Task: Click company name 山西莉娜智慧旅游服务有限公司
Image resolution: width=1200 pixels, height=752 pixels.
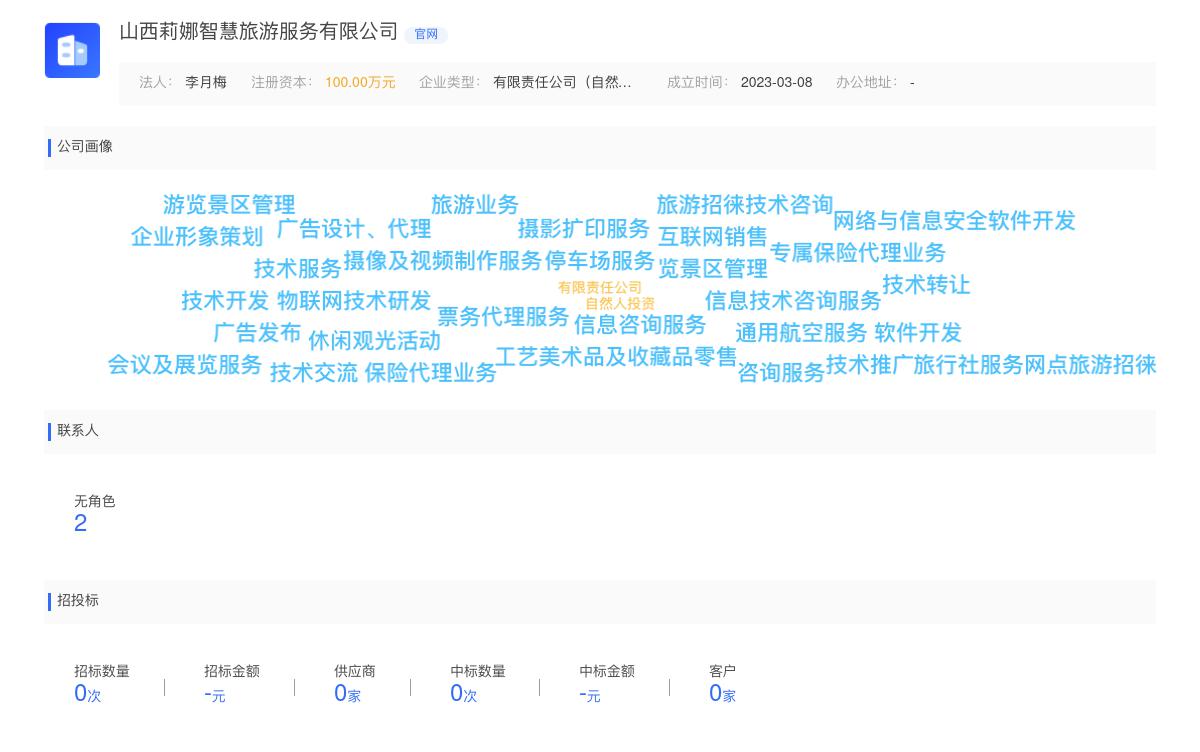Action: click(x=259, y=32)
